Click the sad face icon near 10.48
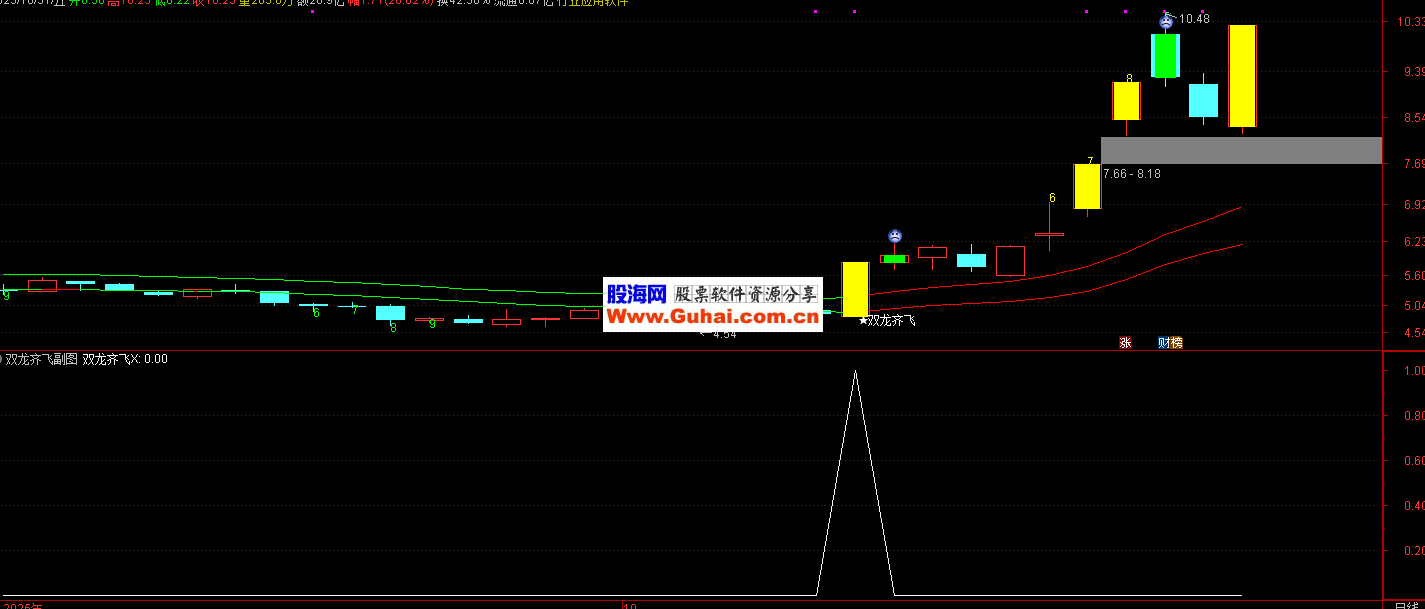Screen dimensions: 1425x609 (x=1166, y=20)
